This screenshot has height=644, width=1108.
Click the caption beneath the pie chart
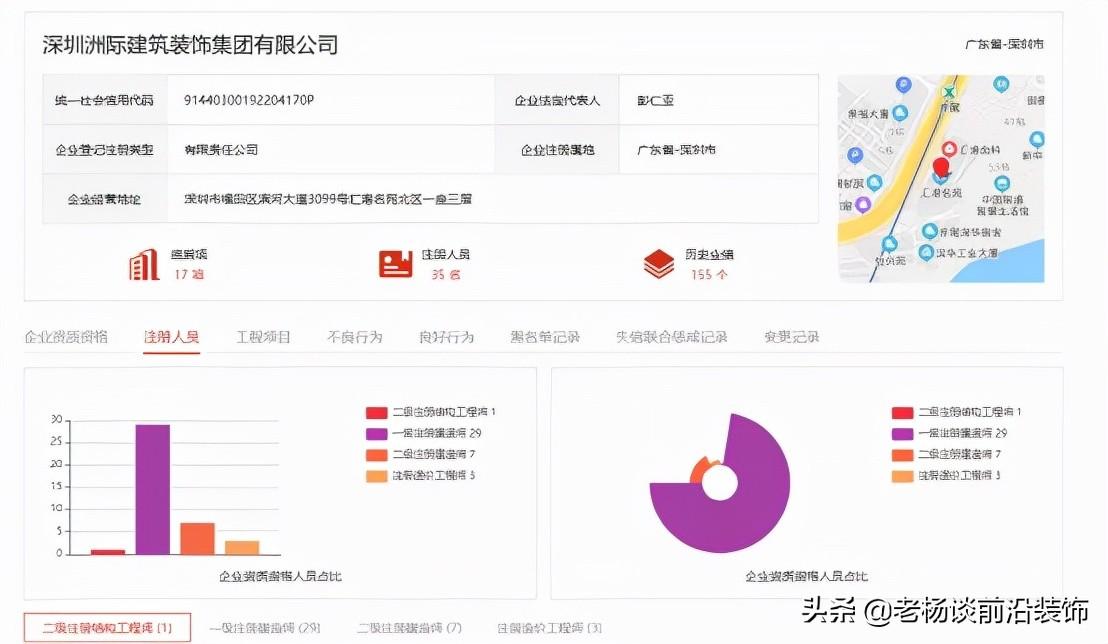806,576
